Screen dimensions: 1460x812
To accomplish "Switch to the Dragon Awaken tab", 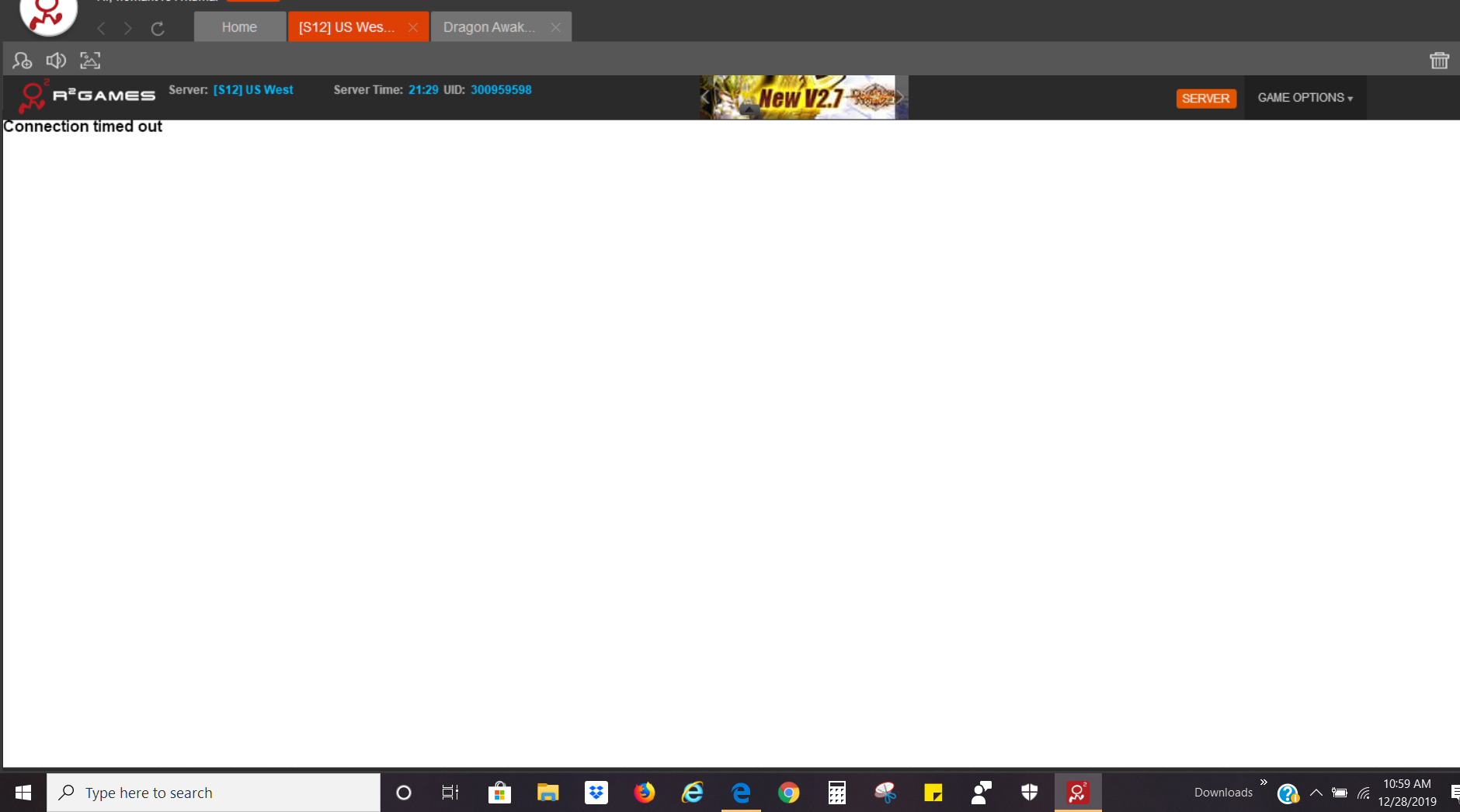I will click(x=489, y=27).
